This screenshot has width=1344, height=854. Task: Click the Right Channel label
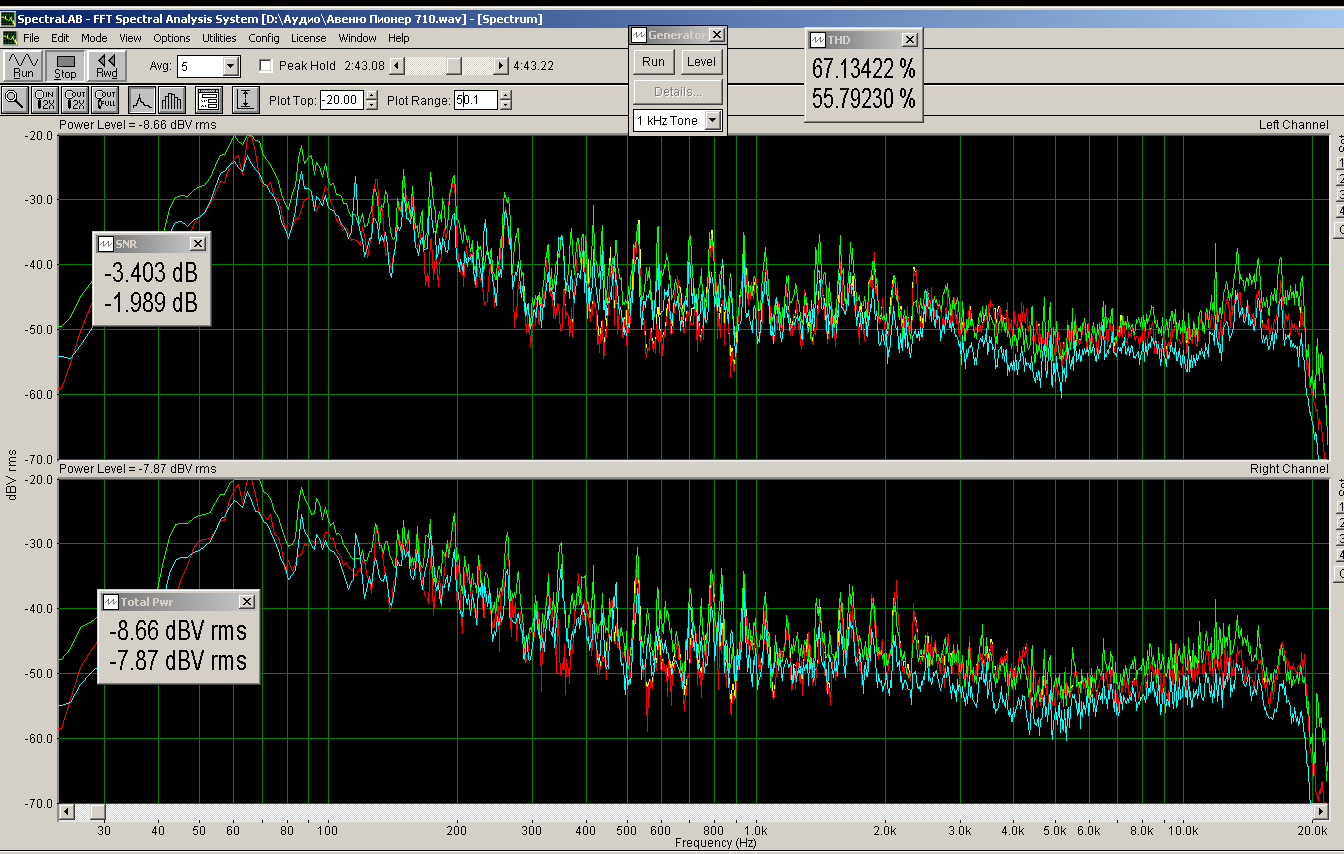(x=1290, y=469)
